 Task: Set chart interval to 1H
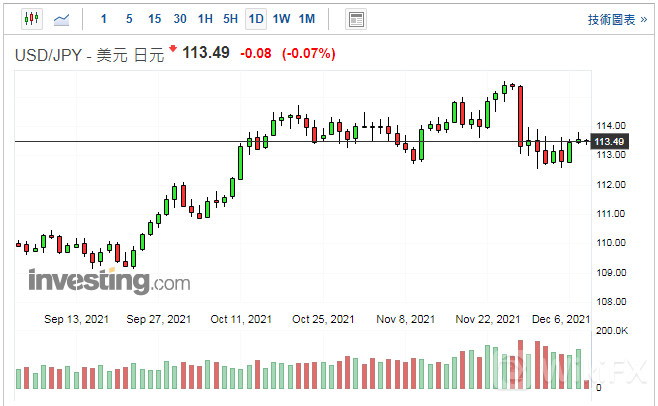(x=205, y=19)
